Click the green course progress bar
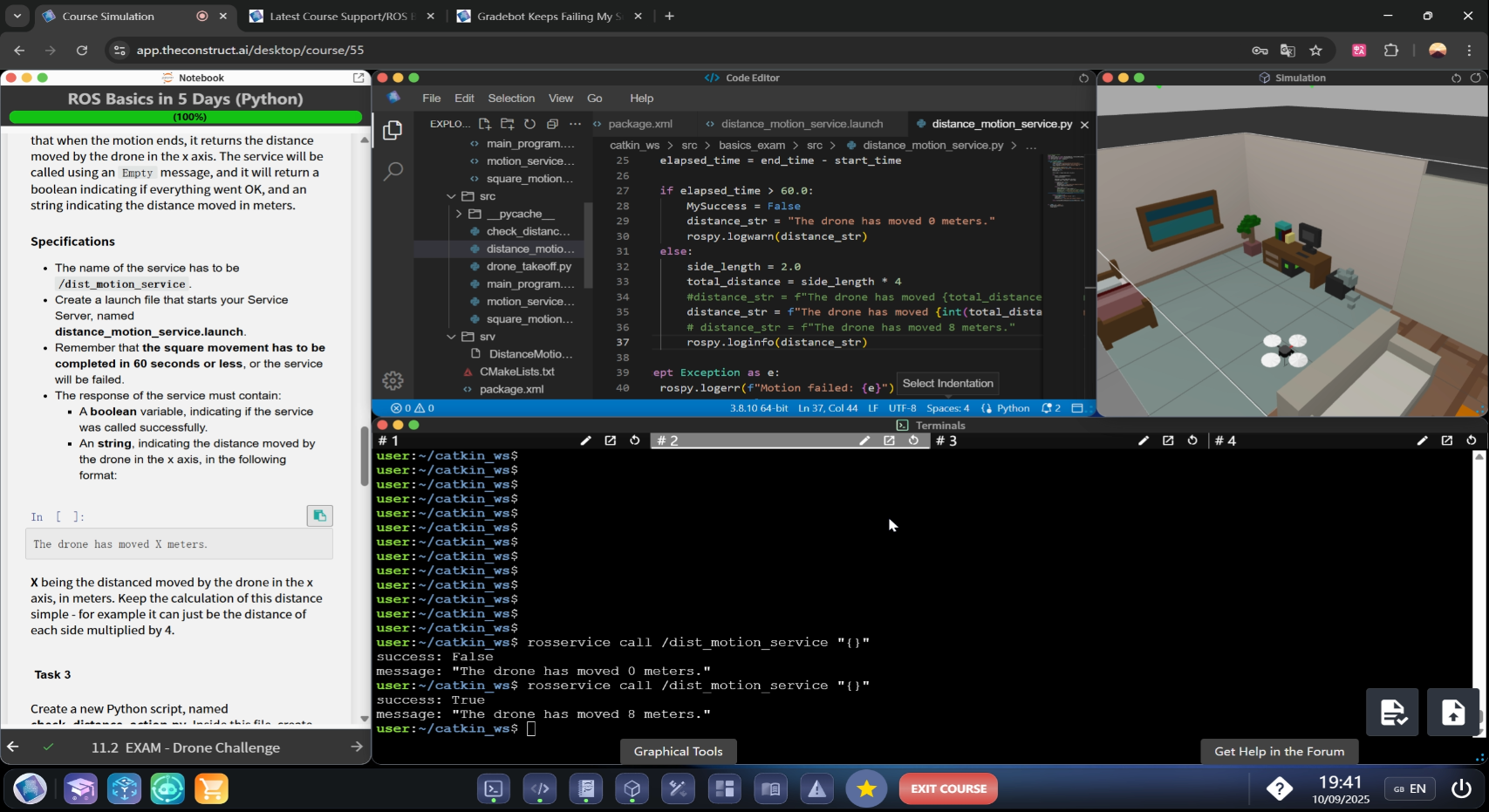This screenshot has width=1489, height=812. (x=185, y=117)
